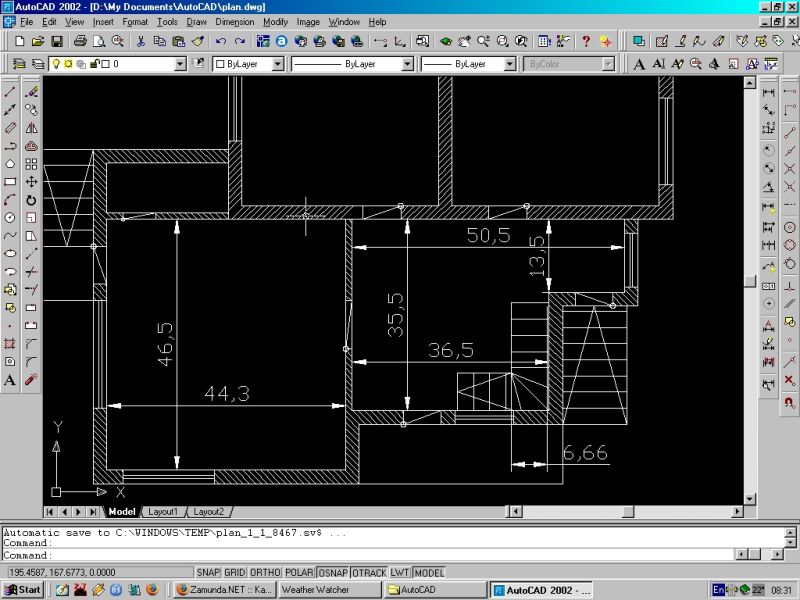Pick the Multiline Text tool

click(x=10, y=379)
